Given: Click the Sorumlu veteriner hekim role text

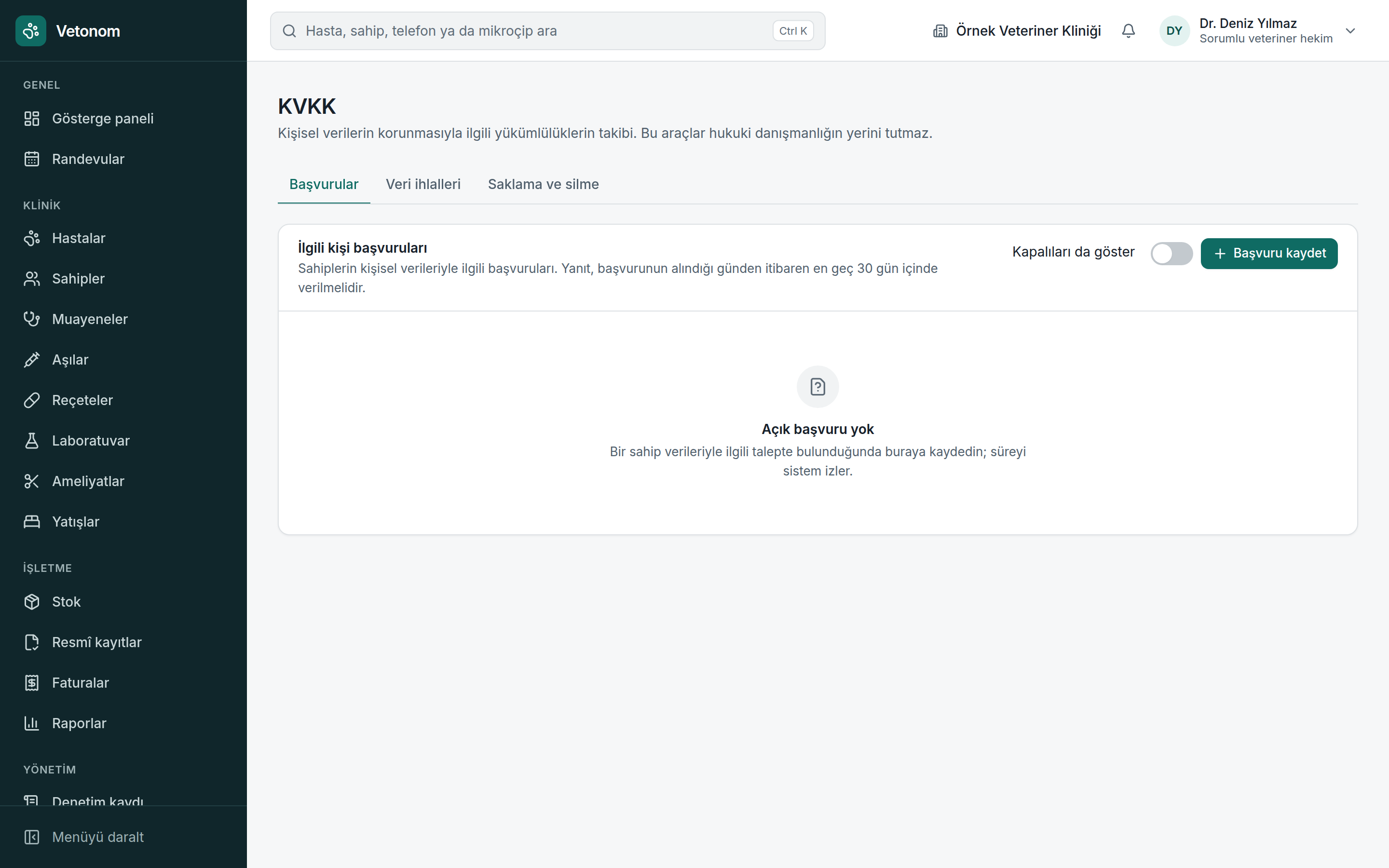Looking at the screenshot, I should (1266, 39).
